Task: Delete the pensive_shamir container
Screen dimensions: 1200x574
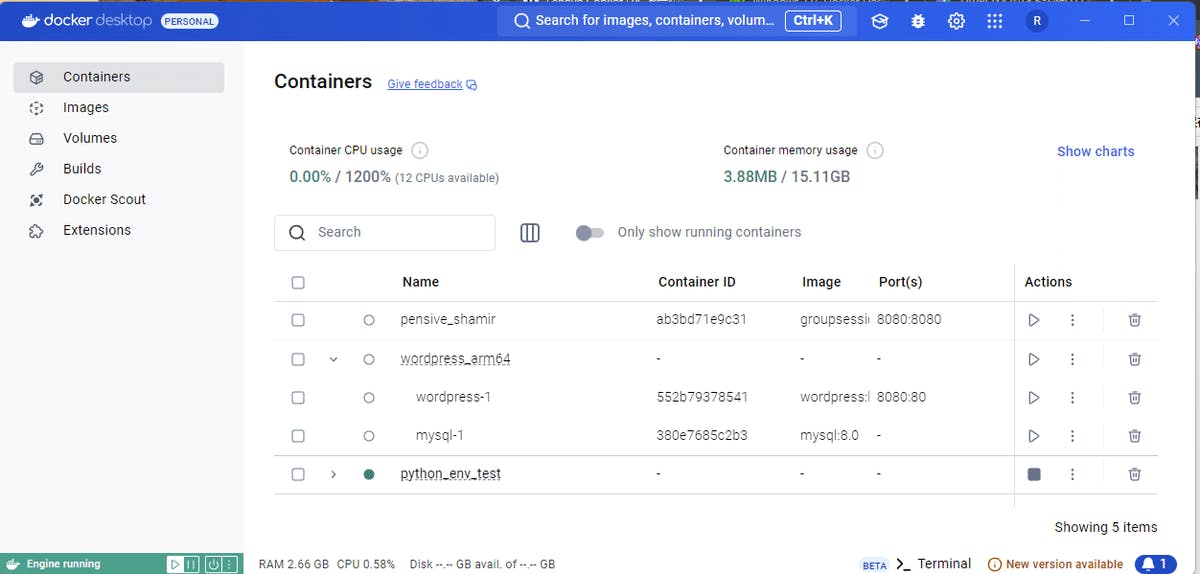Action: point(1135,320)
